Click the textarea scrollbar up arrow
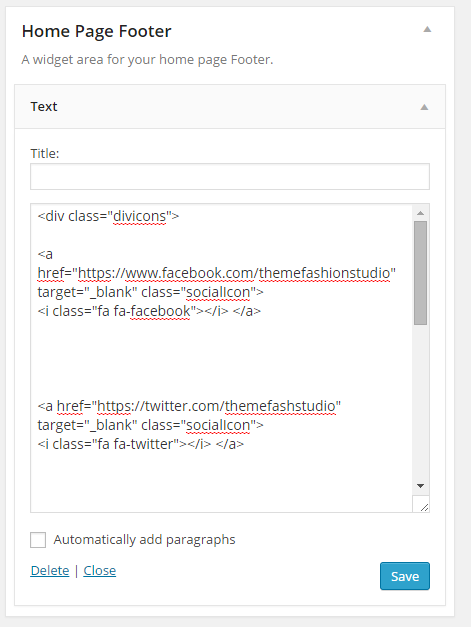 tap(420, 213)
